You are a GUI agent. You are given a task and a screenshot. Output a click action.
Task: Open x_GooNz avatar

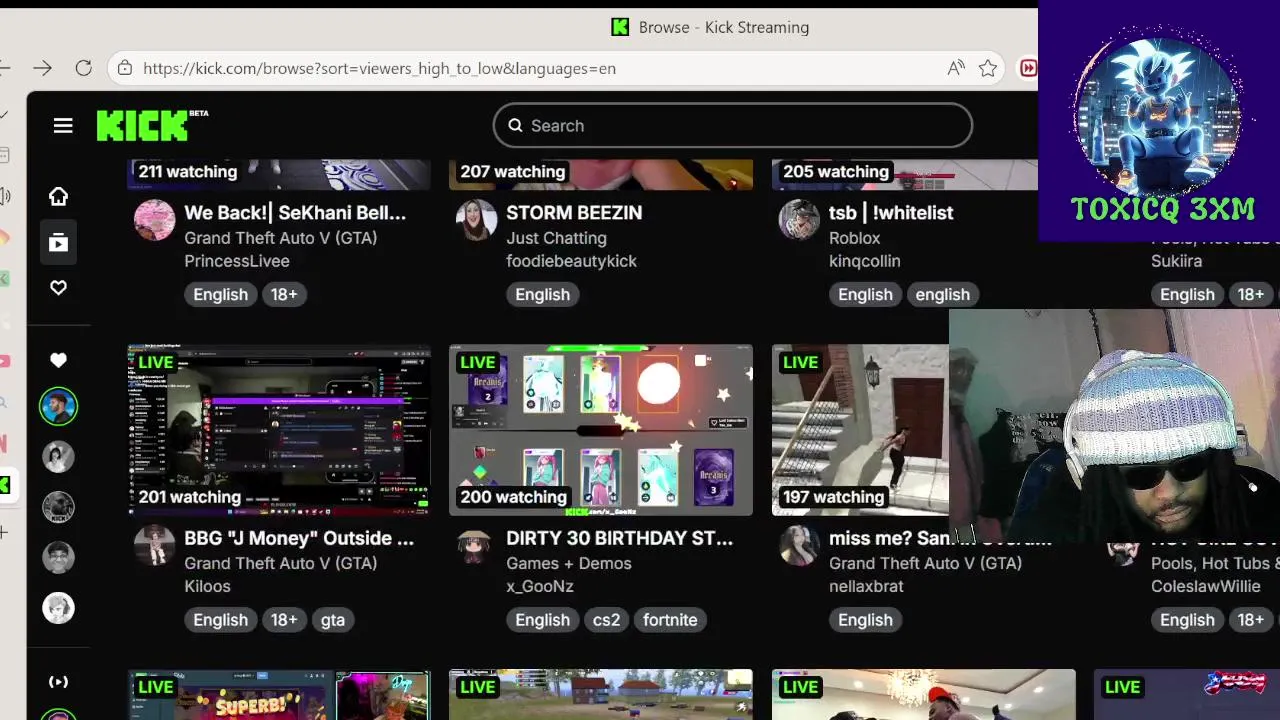click(474, 547)
